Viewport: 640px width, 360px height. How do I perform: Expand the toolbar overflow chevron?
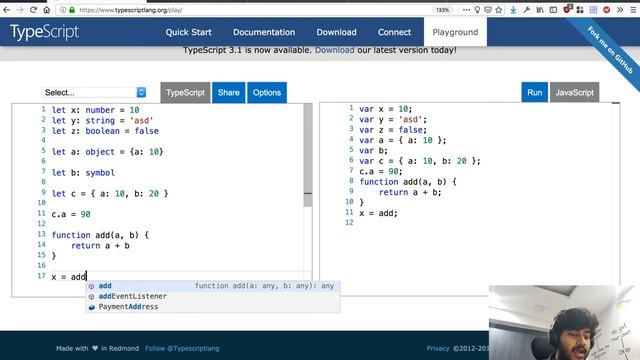[620, 10]
